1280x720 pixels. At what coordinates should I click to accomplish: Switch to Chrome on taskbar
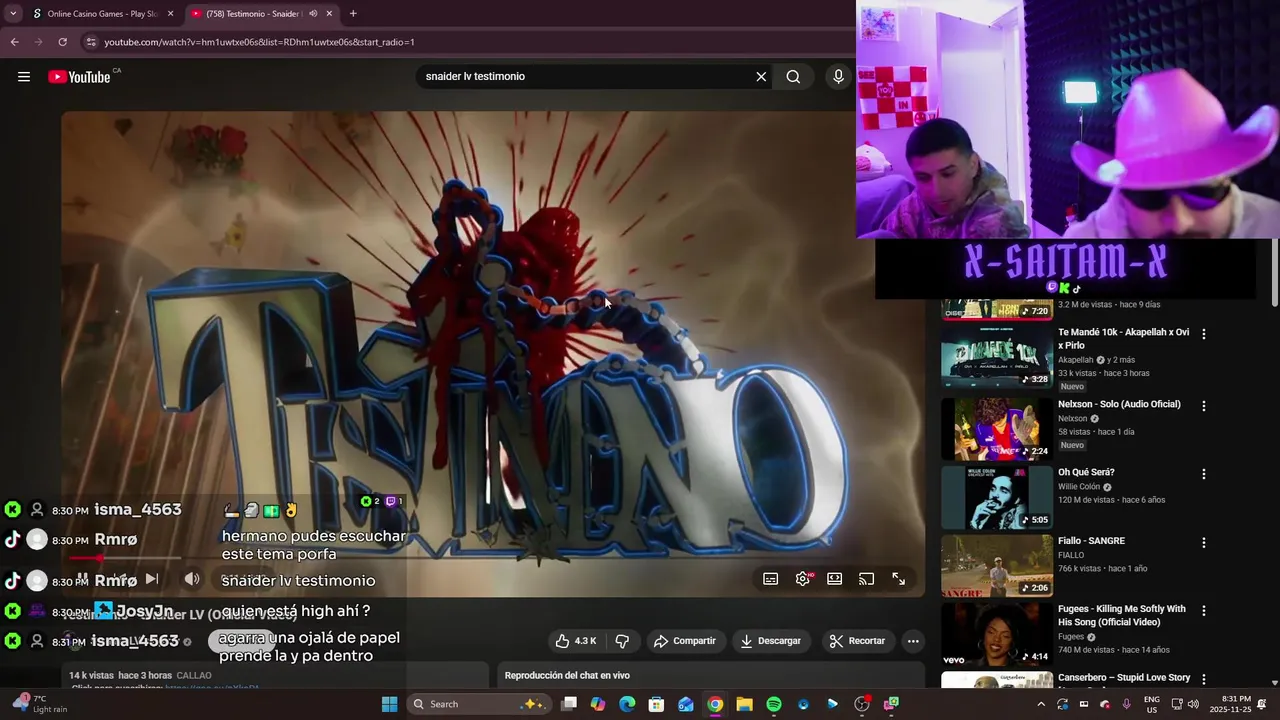(715, 704)
